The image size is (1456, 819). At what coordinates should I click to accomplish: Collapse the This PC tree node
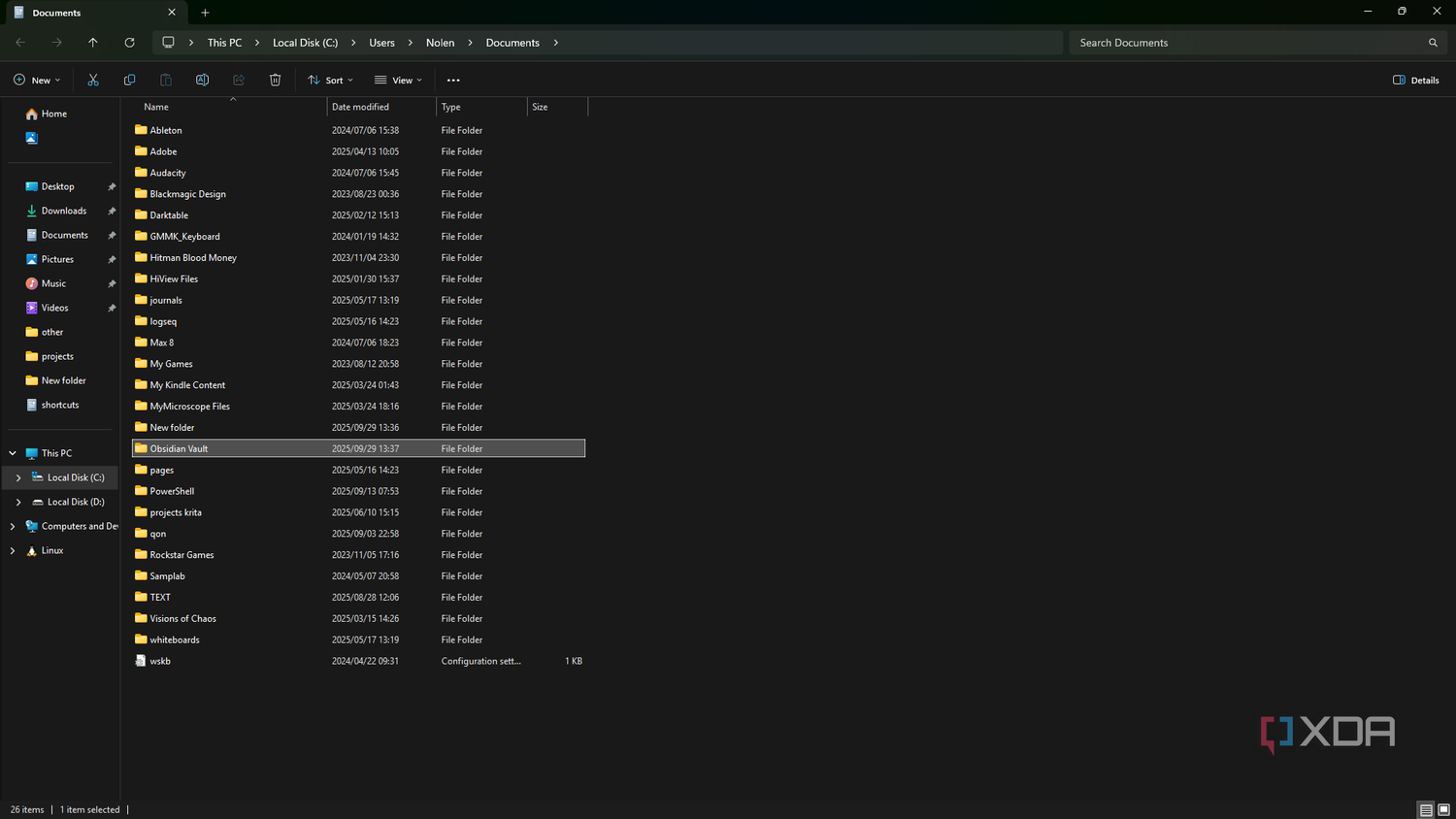click(13, 453)
